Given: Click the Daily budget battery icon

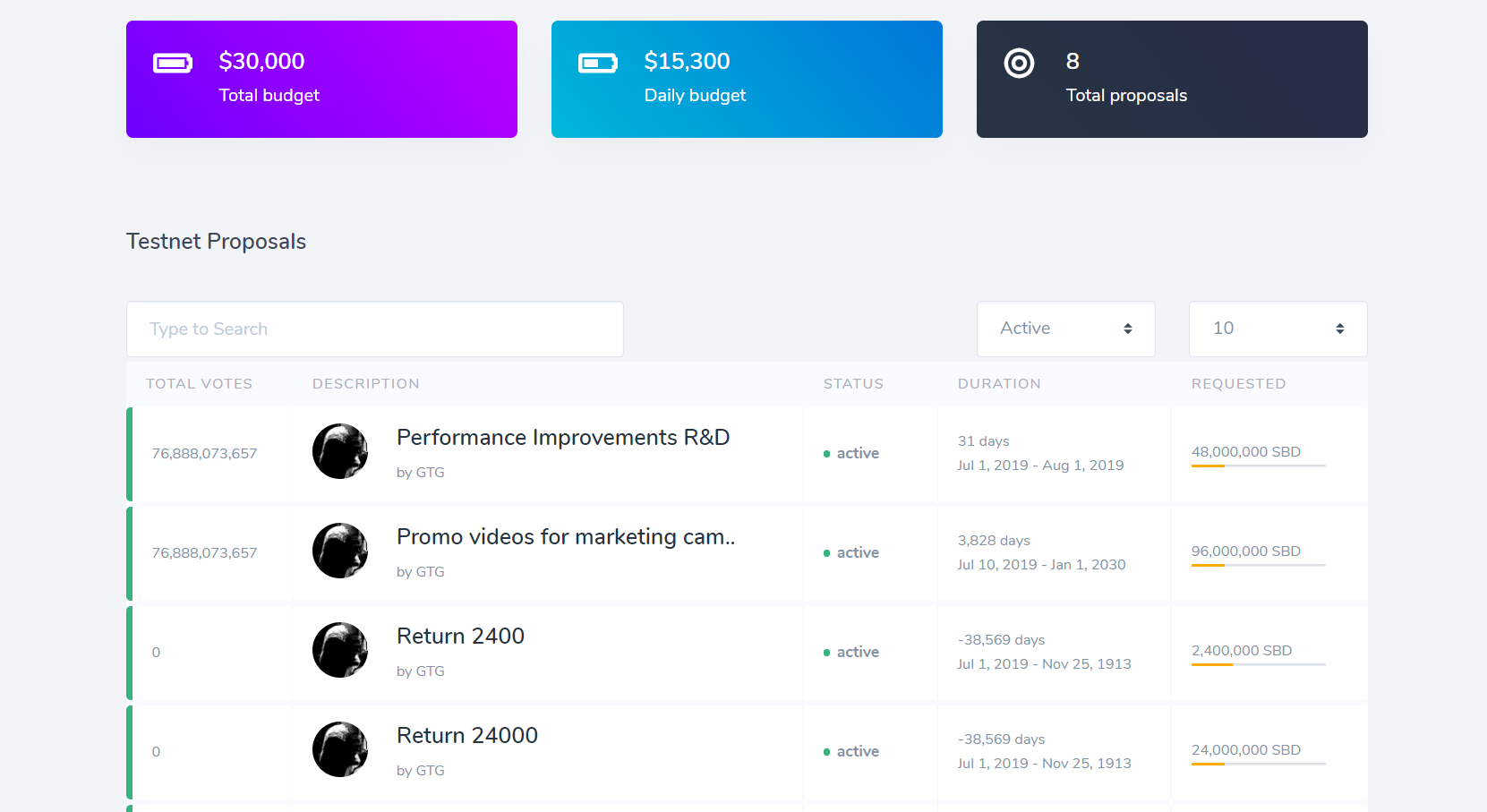Looking at the screenshot, I should pos(598,63).
